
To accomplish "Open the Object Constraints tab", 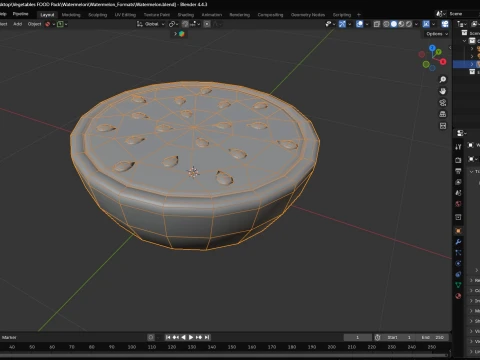I will 458,274.
